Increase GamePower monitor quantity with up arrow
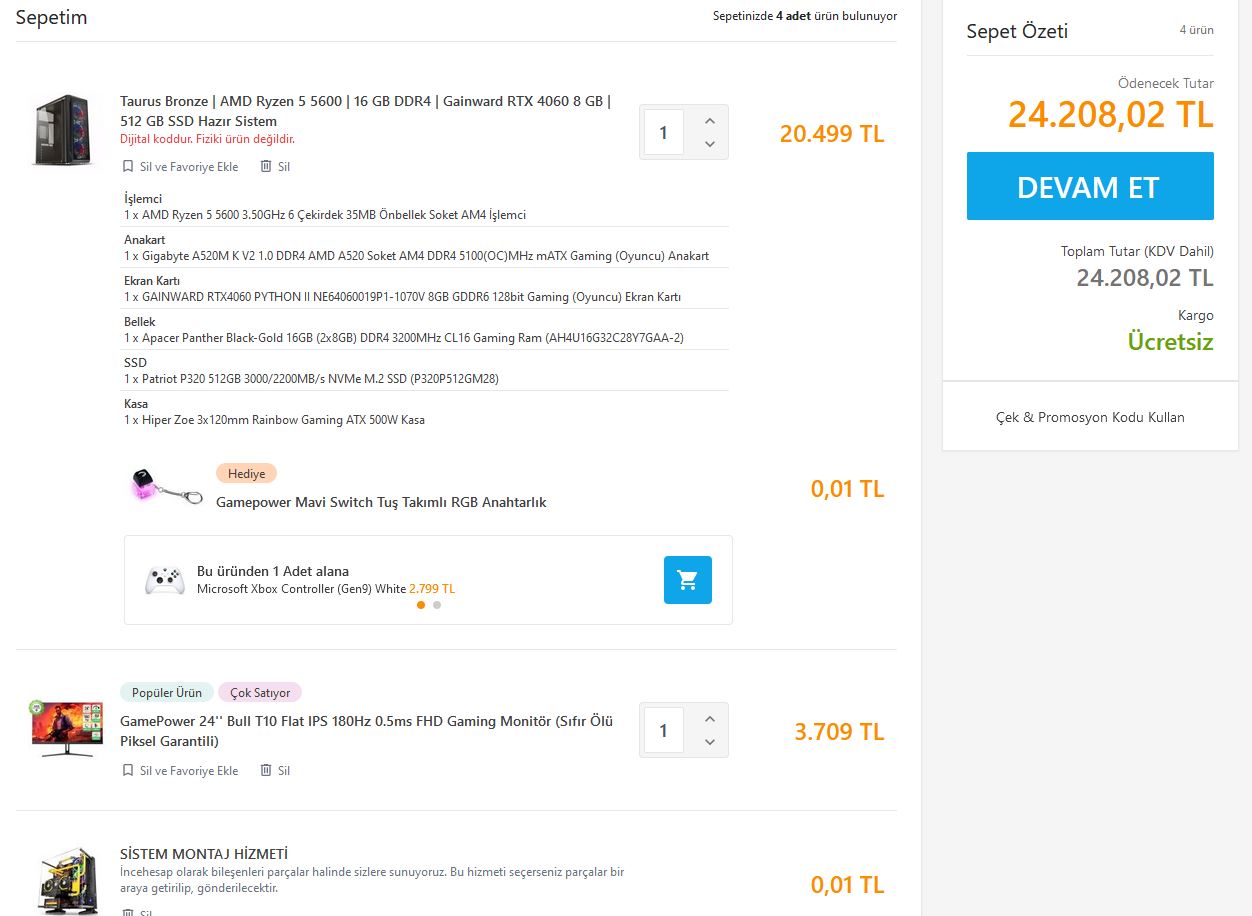Screen dimensions: 1252x916 [710, 719]
